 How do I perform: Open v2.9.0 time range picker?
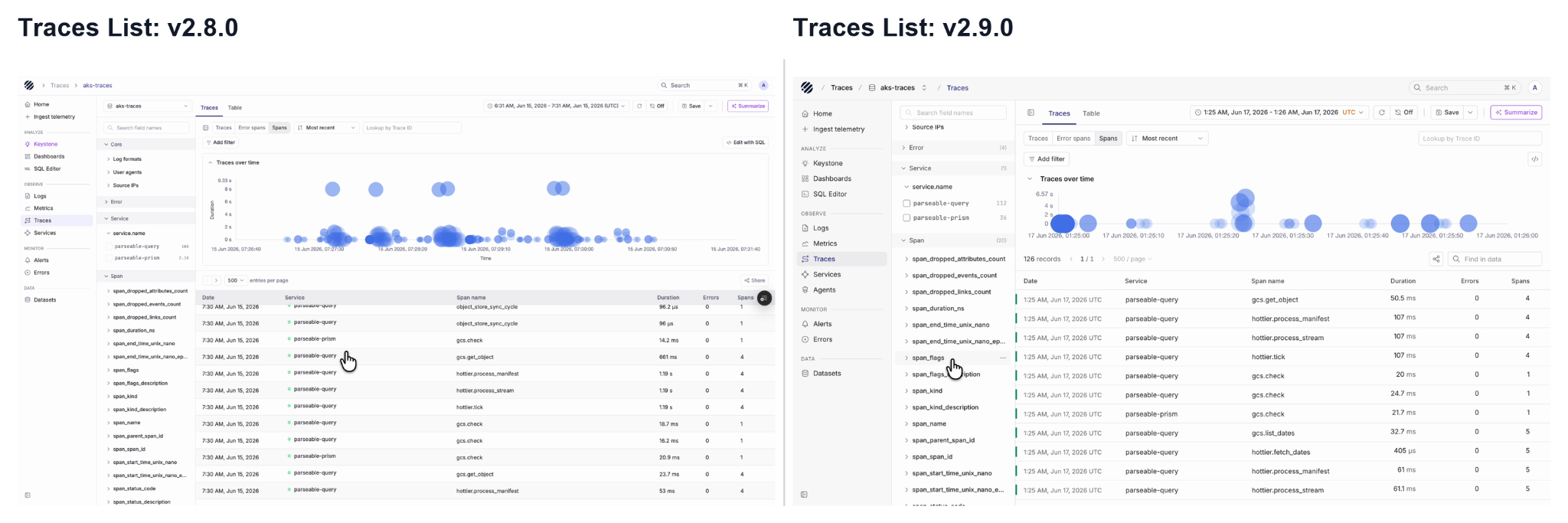[x=1279, y=113]
